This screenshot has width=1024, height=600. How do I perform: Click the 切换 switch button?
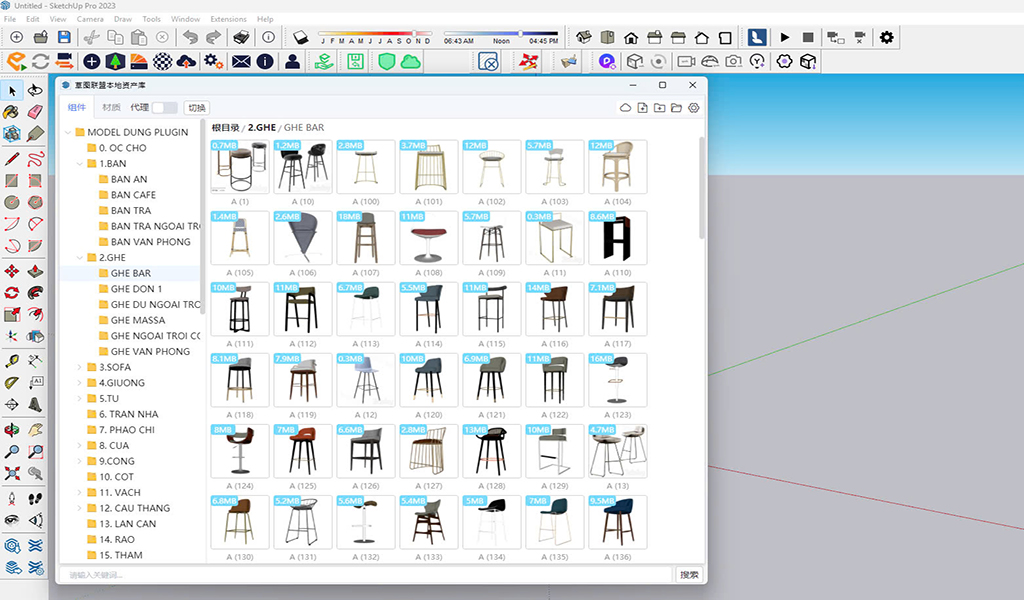pyautogui.click(x=197, y=108)
